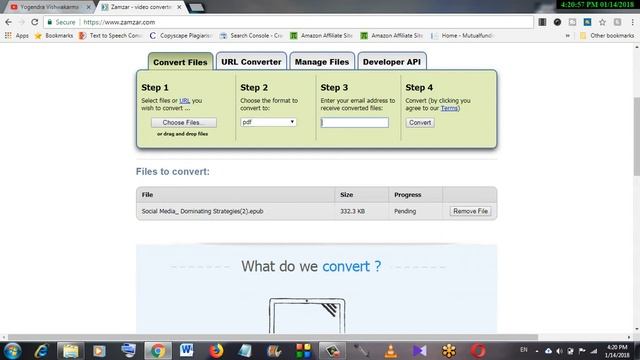Open the Apps grid shortcut
Viewport: 640px width, 360px height.
tap(17, 36)
